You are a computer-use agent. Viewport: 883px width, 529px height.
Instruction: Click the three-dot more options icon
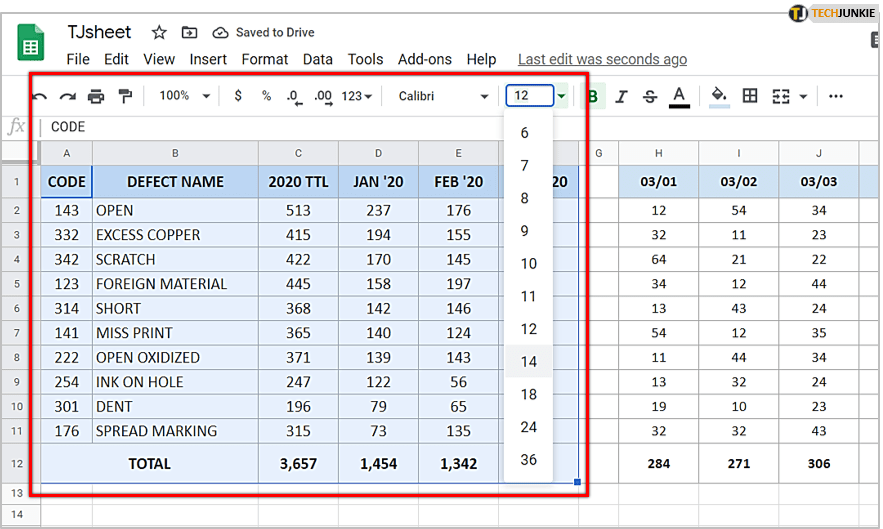click(836, 96)
